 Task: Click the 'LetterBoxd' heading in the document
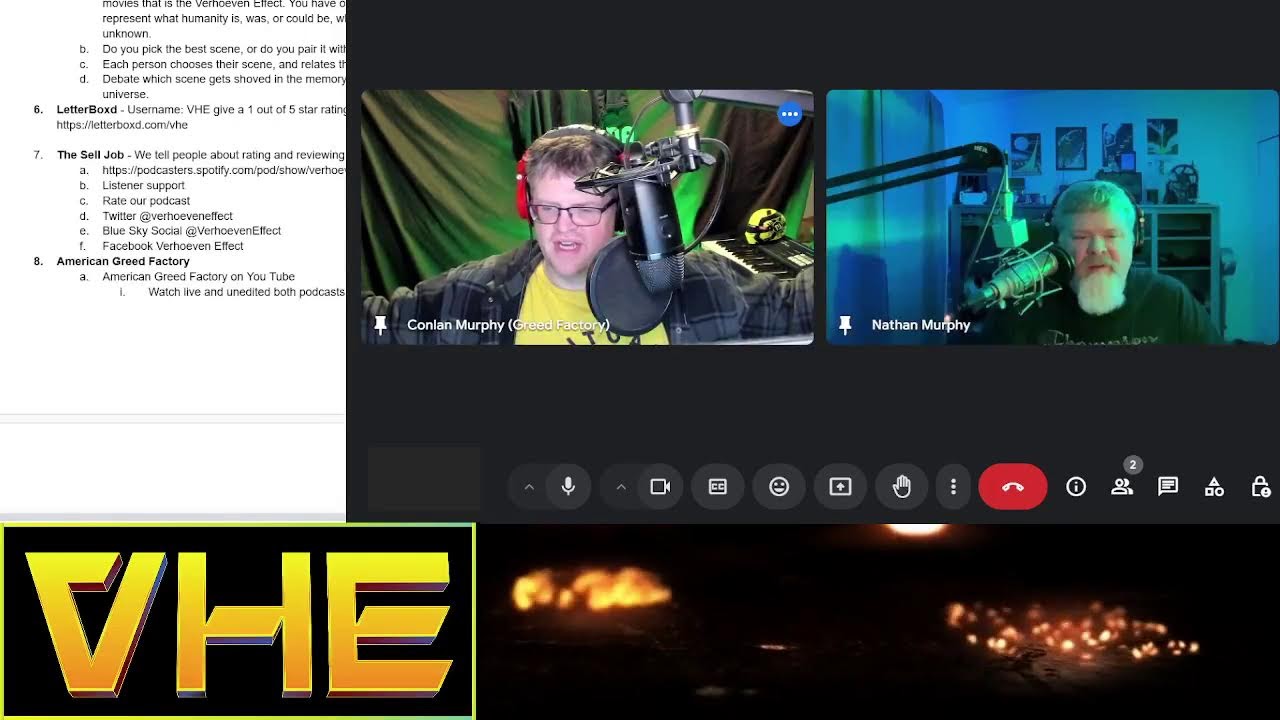click(x=87, y=110)
